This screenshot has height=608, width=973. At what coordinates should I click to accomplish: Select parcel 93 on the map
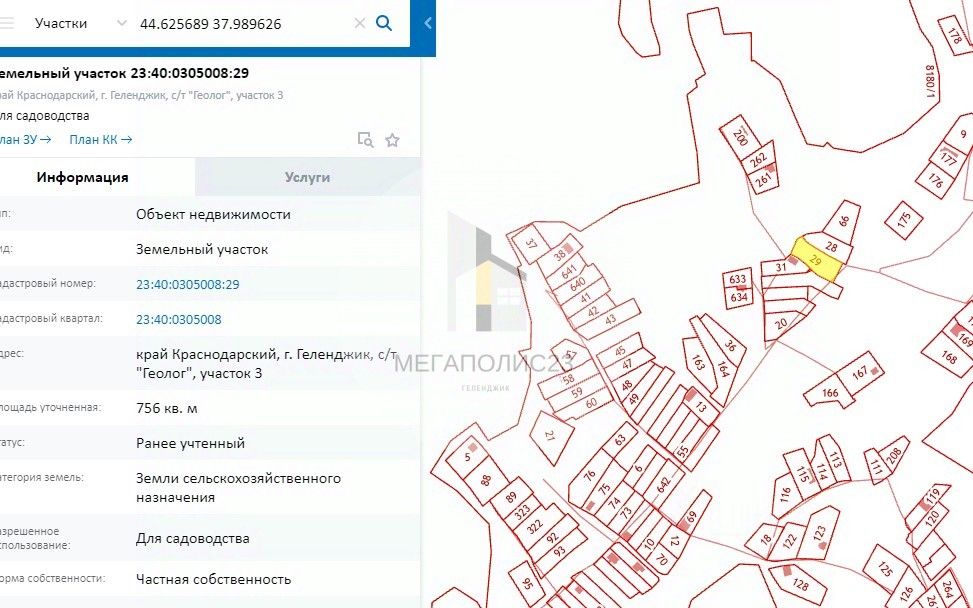pyautogui.click(x=559, y=550)
